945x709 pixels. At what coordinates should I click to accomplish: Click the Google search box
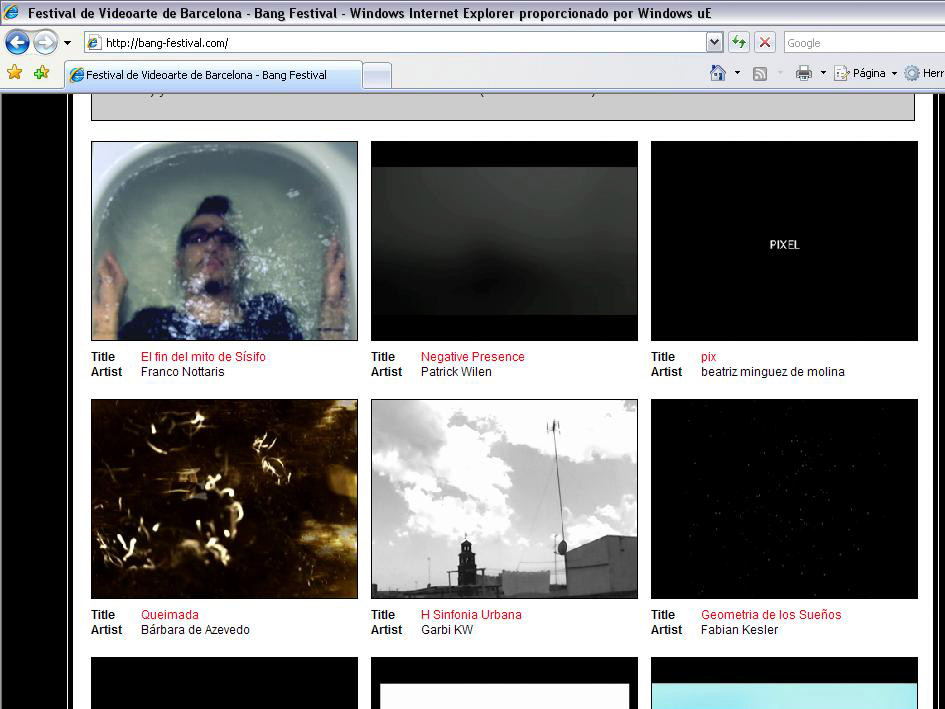point(864,43)
